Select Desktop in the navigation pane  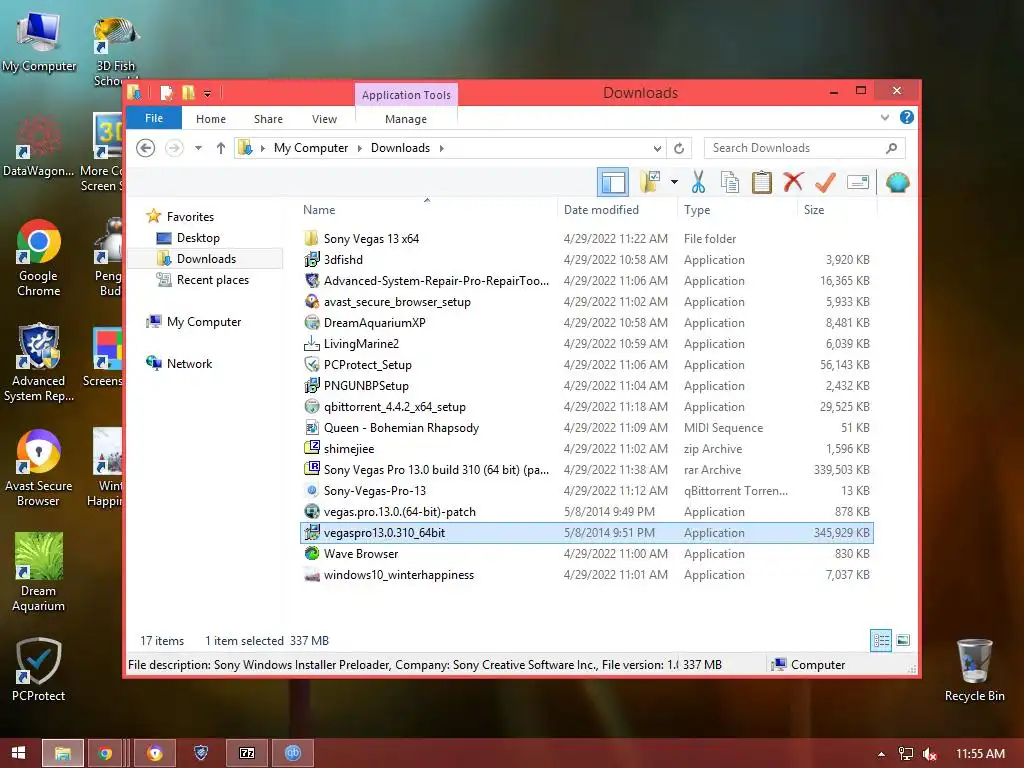pyautogui.click(x=198, y=238)
